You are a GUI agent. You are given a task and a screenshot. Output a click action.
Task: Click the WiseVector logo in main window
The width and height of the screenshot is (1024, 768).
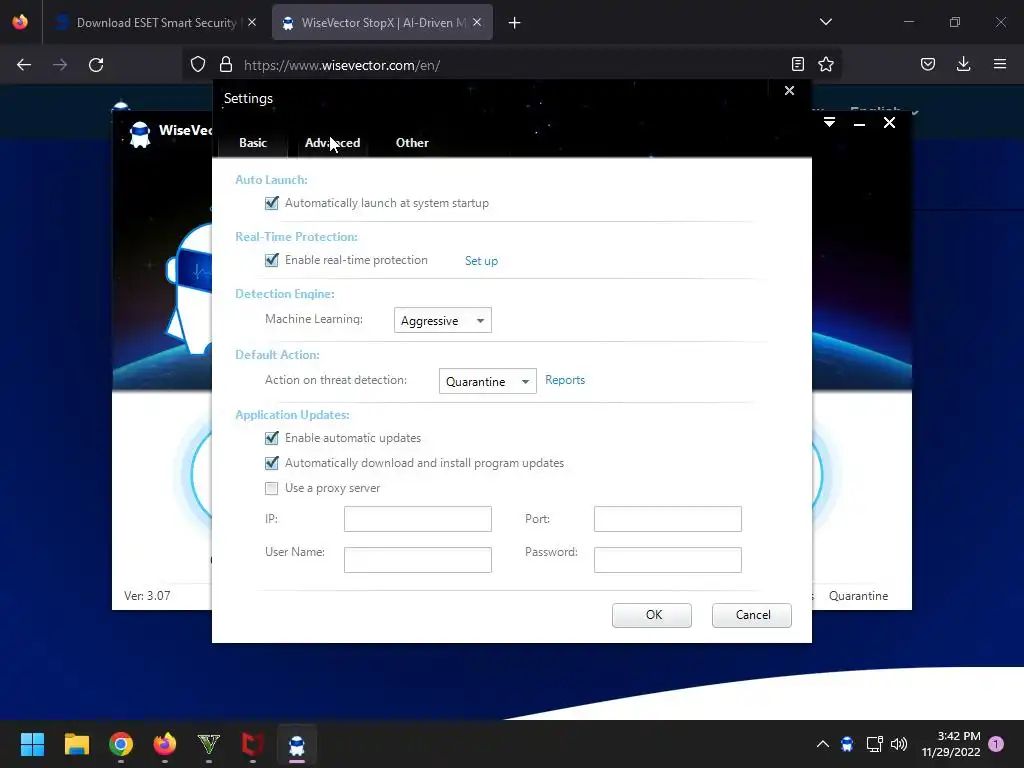tap(140, 135)
